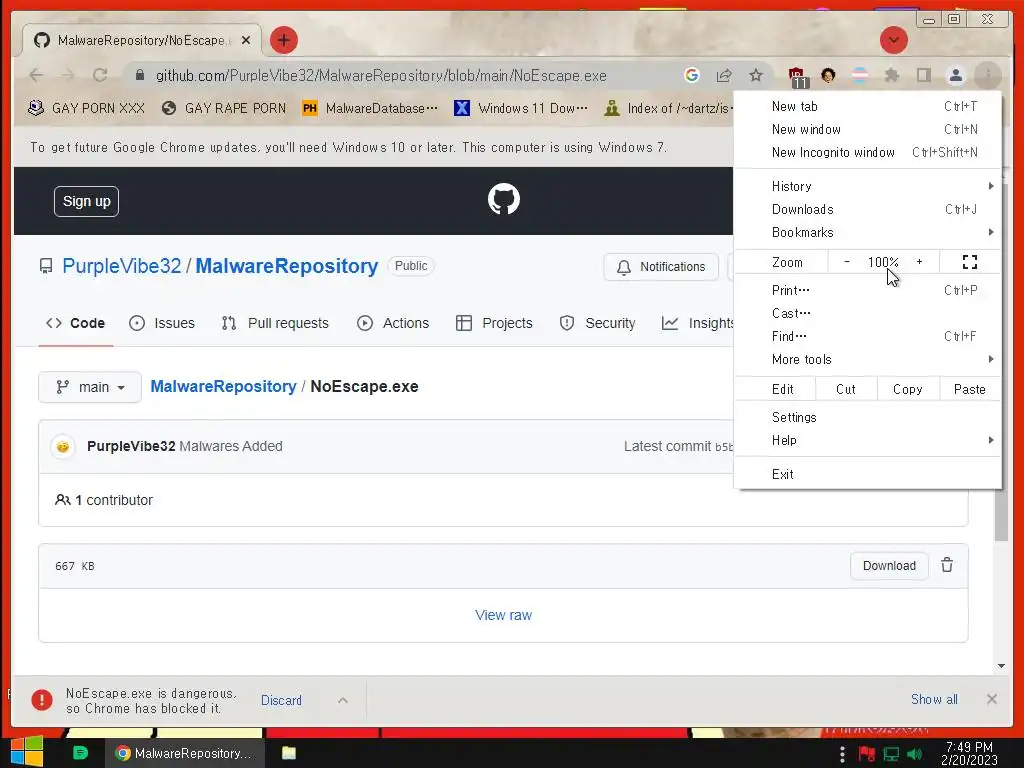
Task: Click the View raw link
Action: pos(504,615)
